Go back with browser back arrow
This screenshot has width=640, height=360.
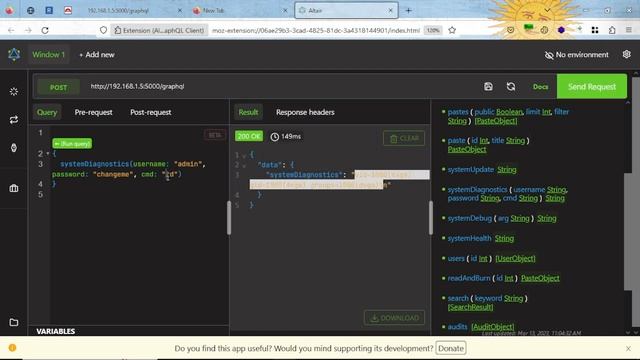coord(11,30)
